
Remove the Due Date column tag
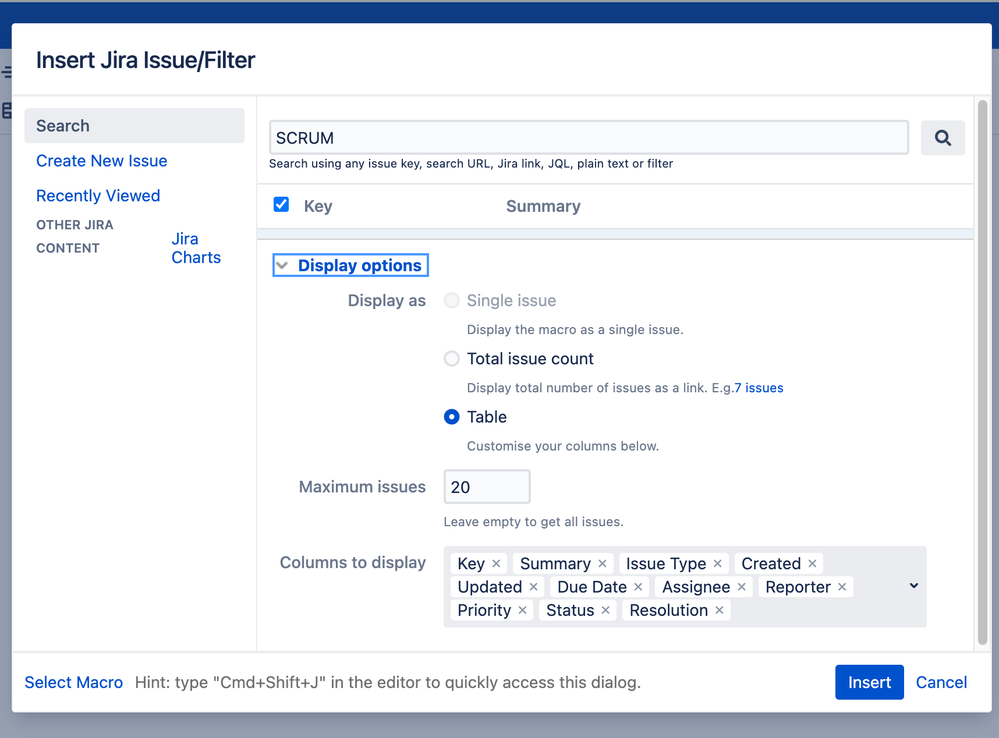point(638,587)
